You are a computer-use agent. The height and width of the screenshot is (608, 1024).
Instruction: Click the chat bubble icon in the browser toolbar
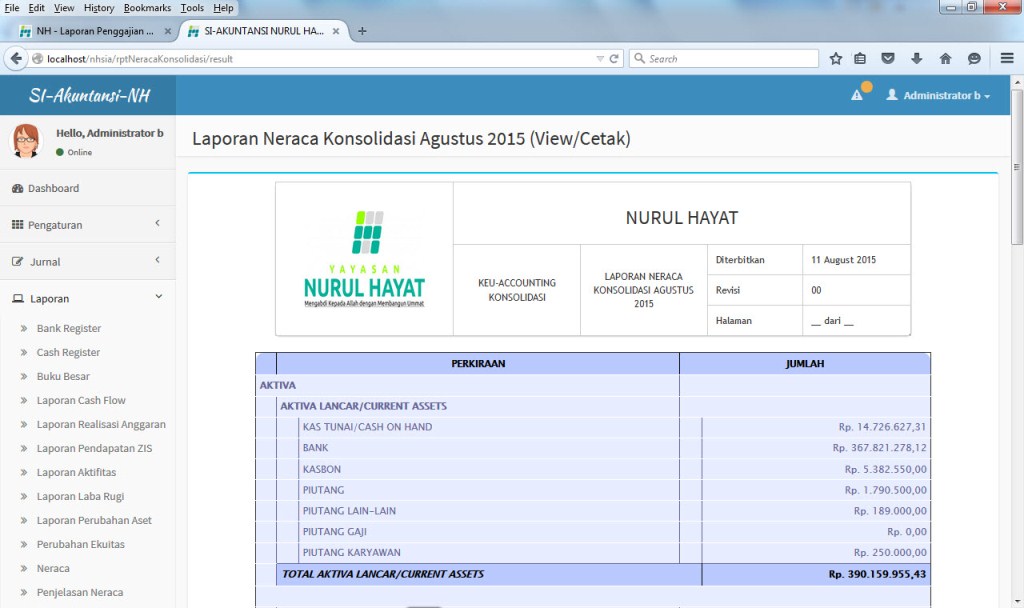pyautogui.click(x=974, y=59)
